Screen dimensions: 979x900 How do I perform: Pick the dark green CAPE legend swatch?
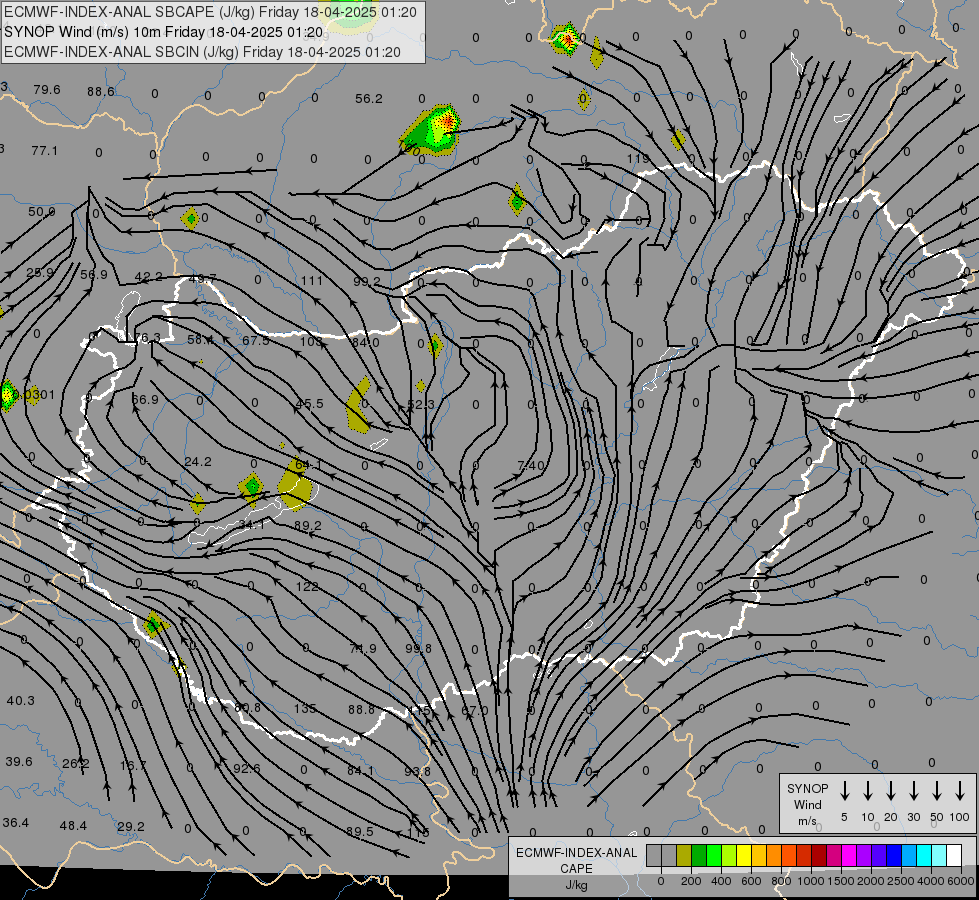tap(699, 855)
